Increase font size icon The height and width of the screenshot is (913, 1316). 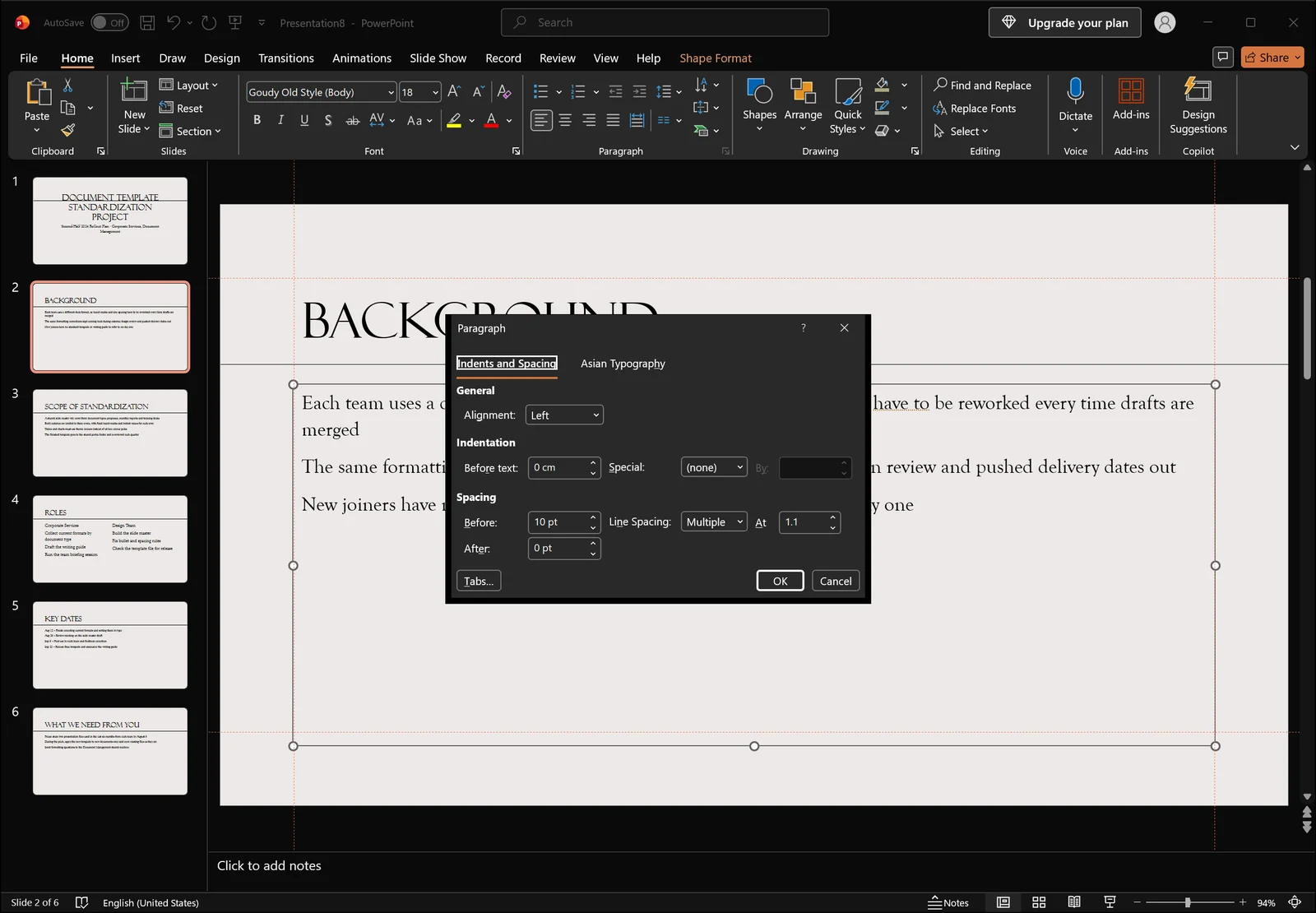pyautogui.click(x=454, y=91)
